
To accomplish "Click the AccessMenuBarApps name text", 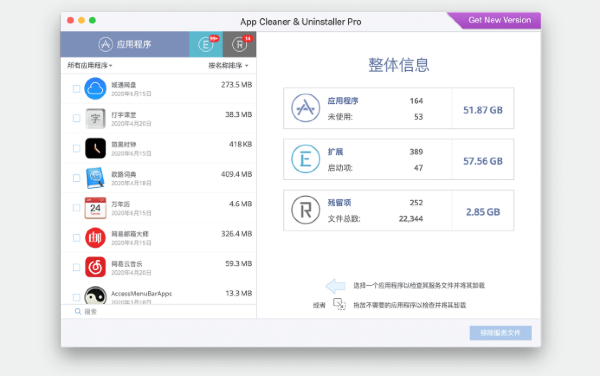I will pos(141,294).
